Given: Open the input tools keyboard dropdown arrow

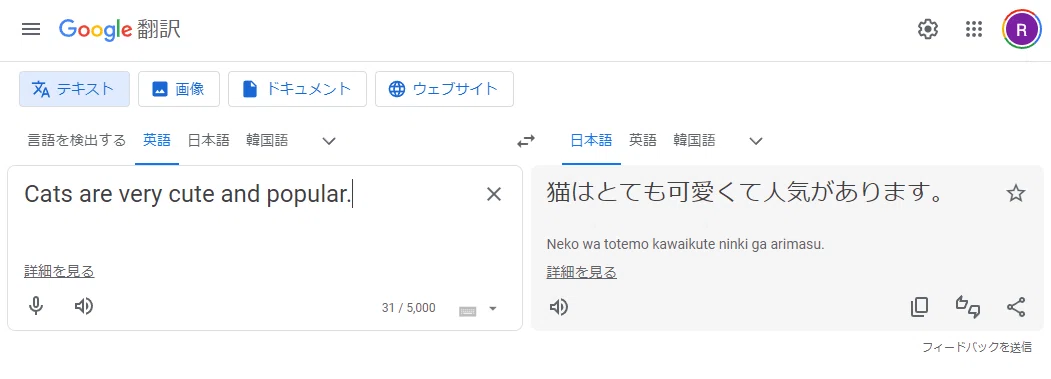Looking at the screenshot, I should click(493, 309).
